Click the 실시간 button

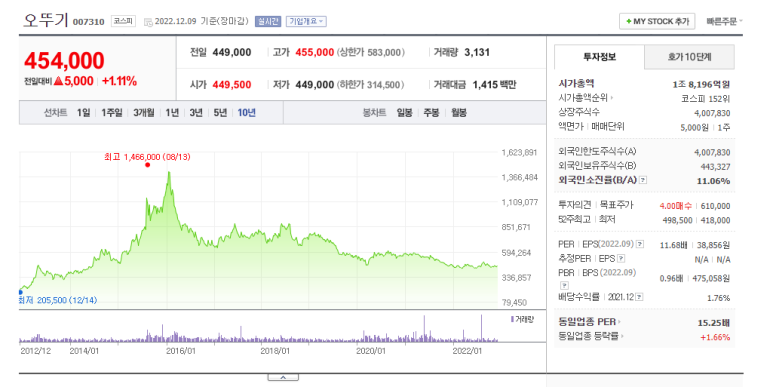[268, 21]
